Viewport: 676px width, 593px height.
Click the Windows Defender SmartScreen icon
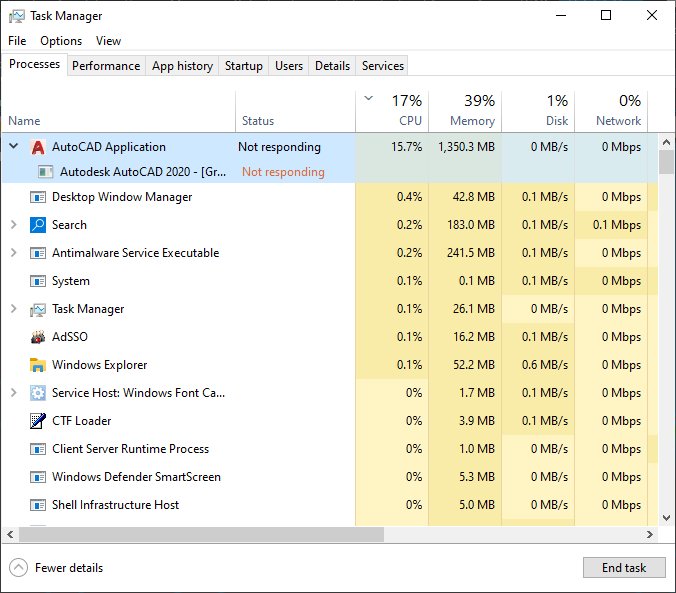tap(38, 477)
